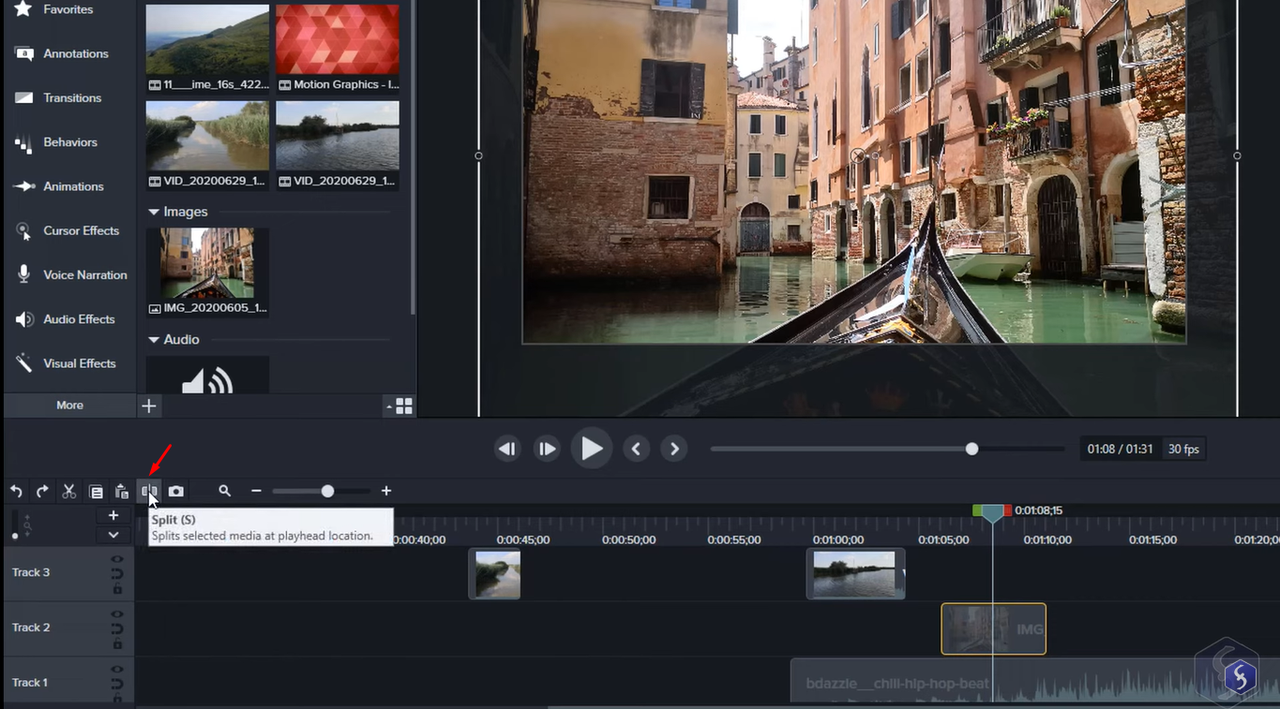Screen dimensions: 1280x709
Task: Paste media from the clipboard
Action: click(122, 491)
